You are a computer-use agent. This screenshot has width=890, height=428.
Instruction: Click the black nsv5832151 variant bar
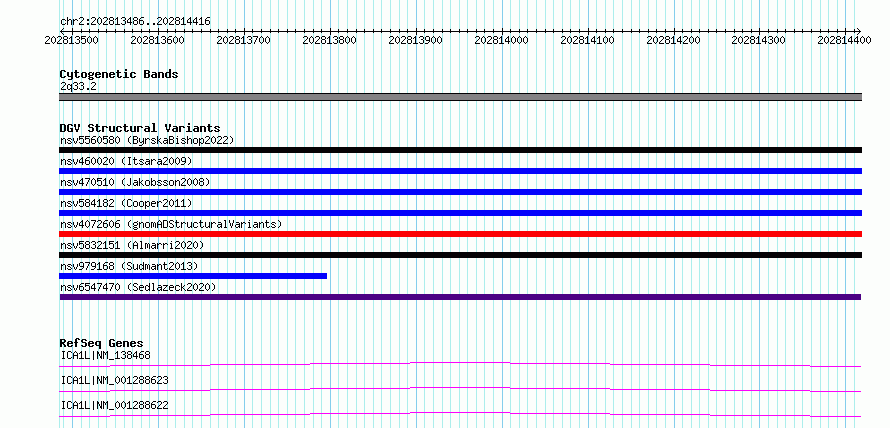pyautogui.click(x=460, y=255)
